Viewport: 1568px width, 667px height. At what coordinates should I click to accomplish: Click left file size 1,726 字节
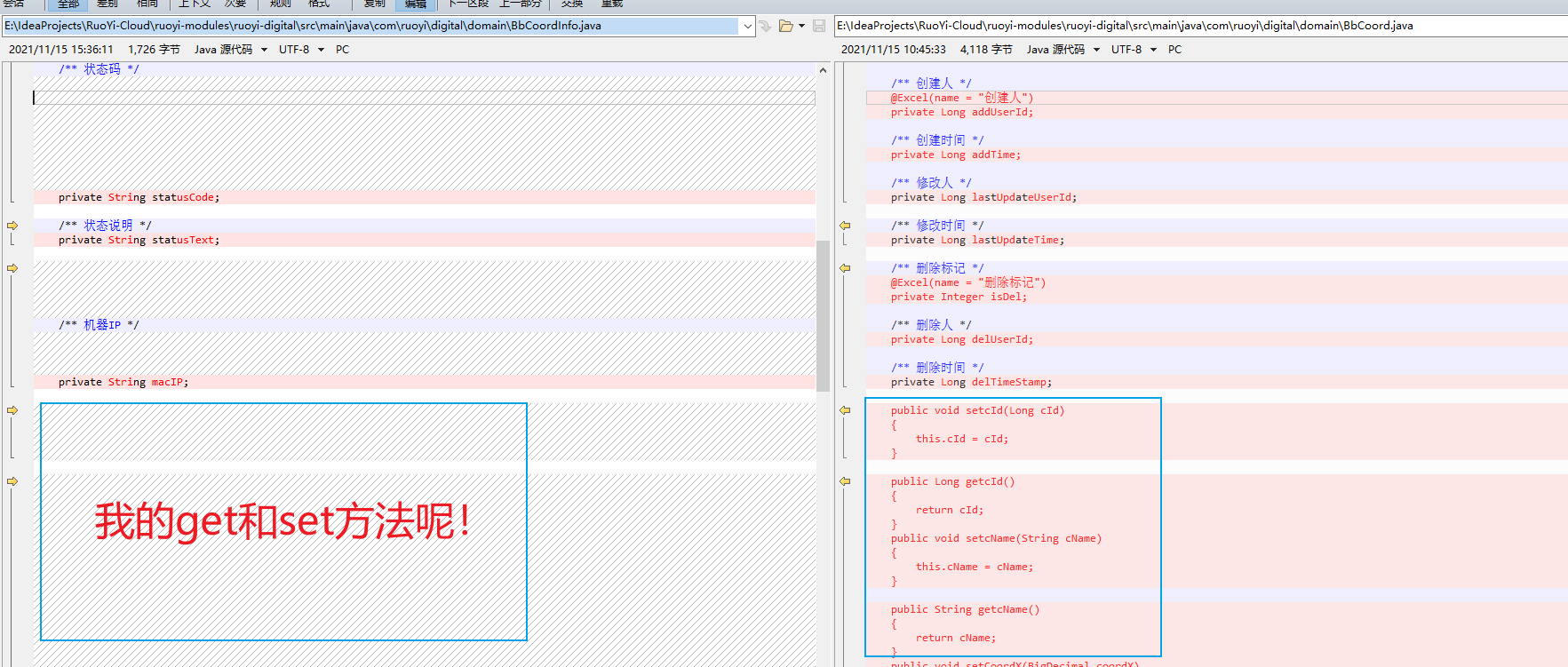154,50
